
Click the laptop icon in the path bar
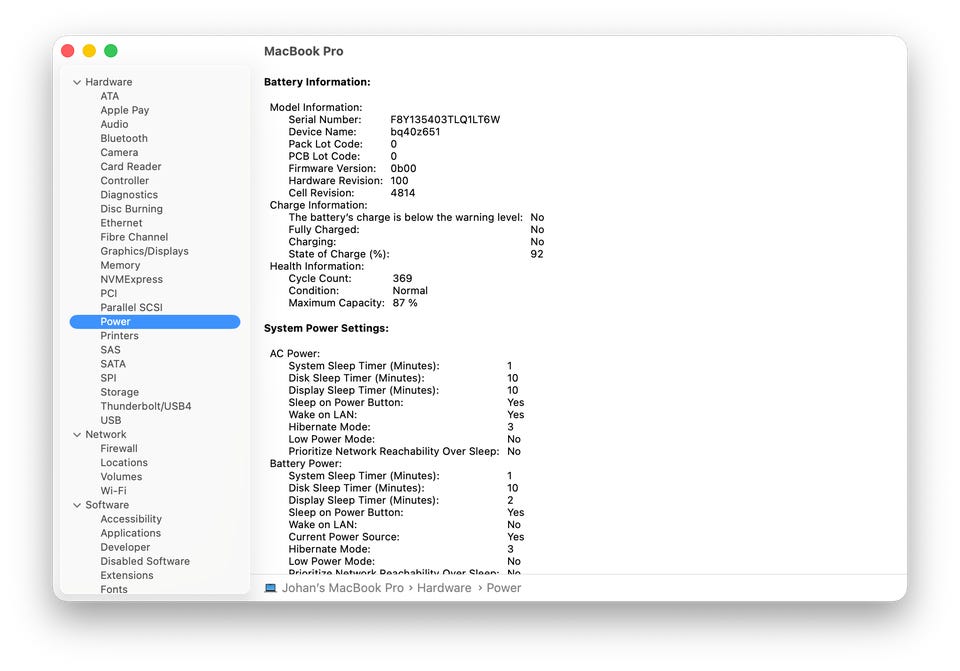(x=271, y=588)
